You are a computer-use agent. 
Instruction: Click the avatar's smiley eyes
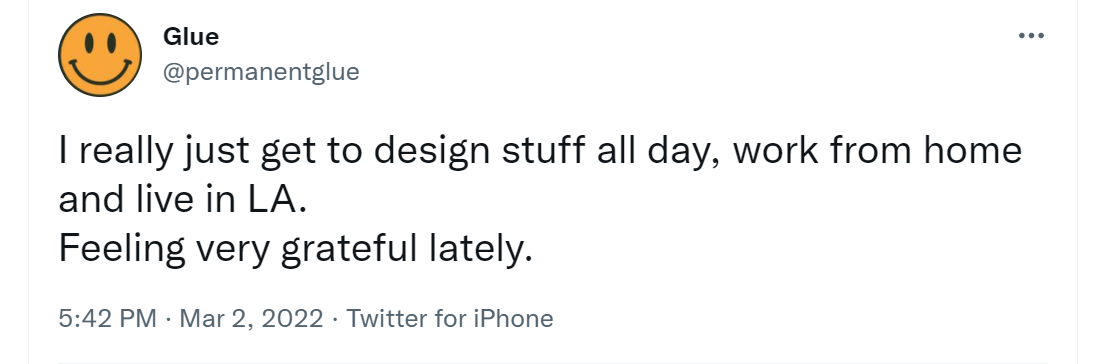pos(100,42)
